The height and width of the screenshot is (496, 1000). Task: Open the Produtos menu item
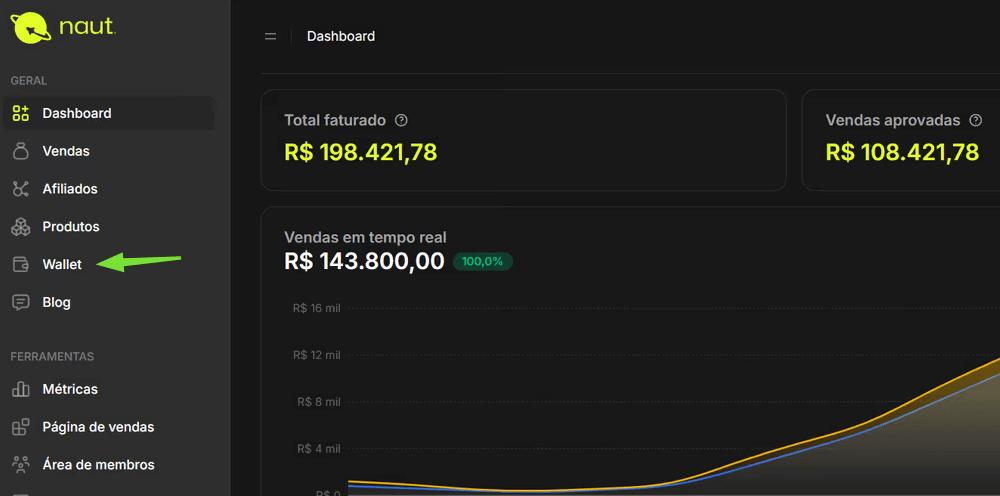(x=109, y=226)
